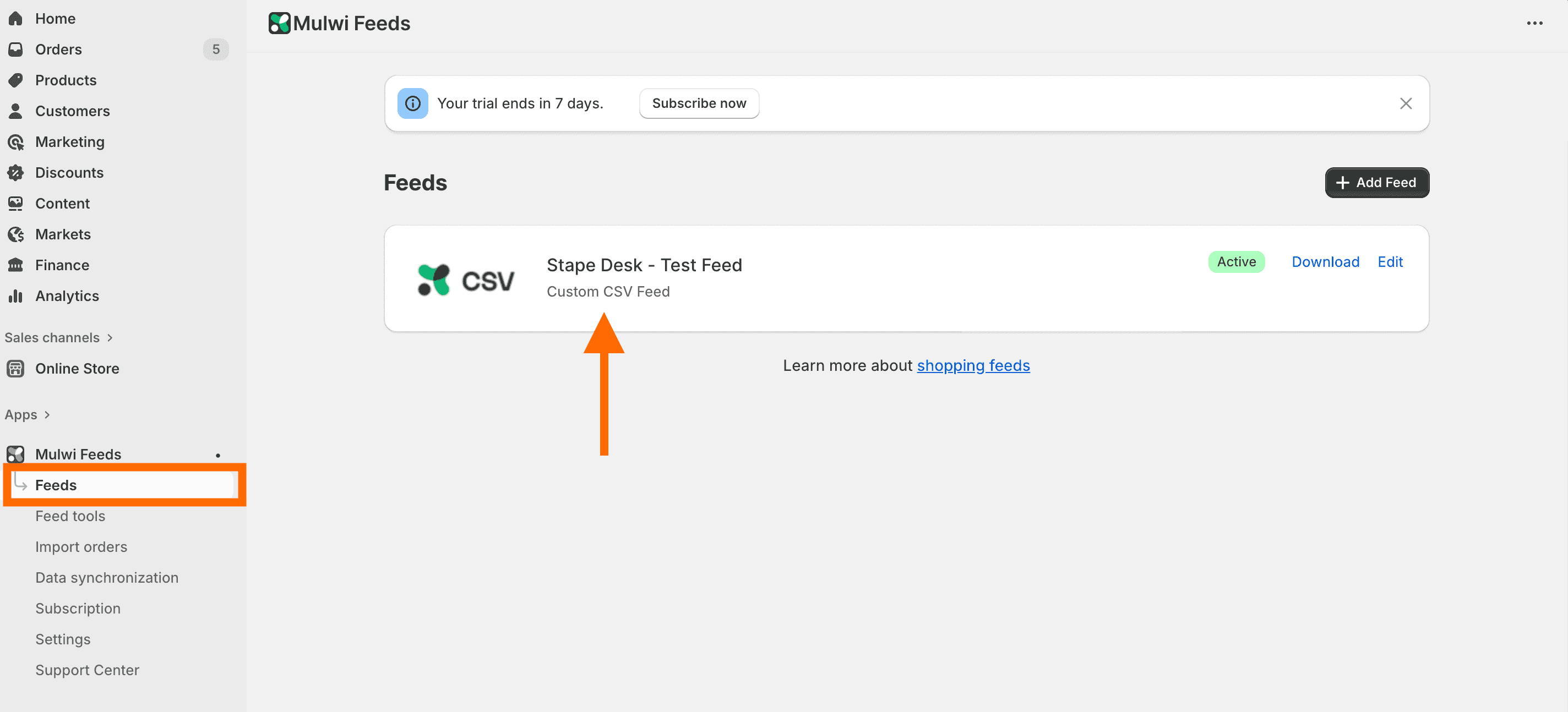Click the Analytics bar chart icon
The image size is (1568, 712).
pyautogui.click(x=15, y=296)
